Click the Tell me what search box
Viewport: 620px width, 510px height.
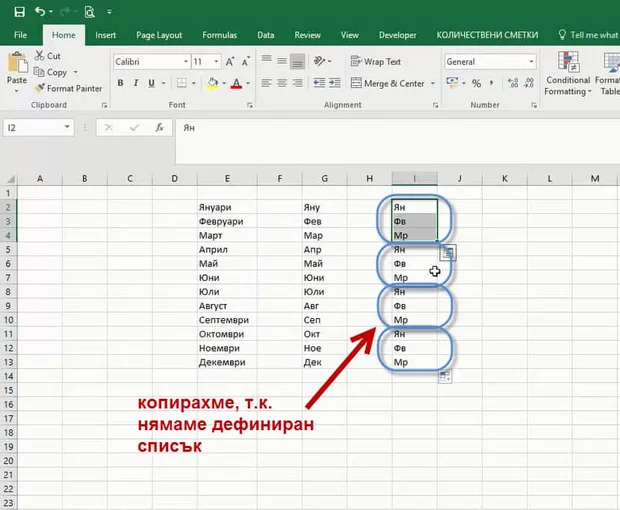click(589, 35)
